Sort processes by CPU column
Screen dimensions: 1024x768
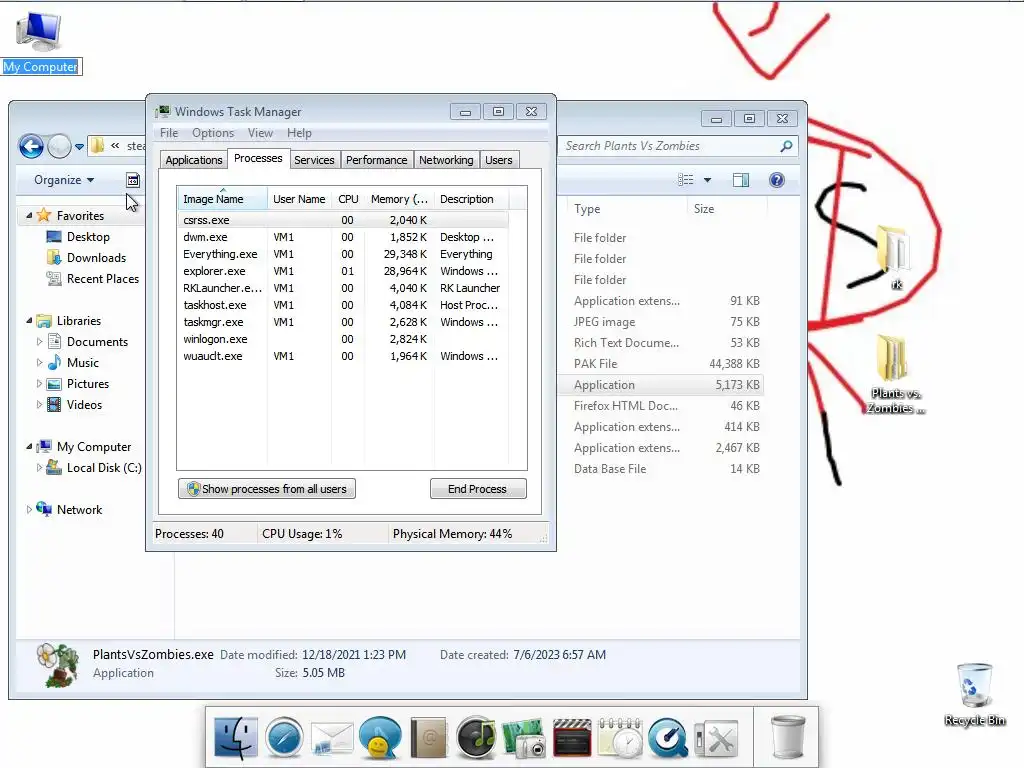(x=348, y=199)
